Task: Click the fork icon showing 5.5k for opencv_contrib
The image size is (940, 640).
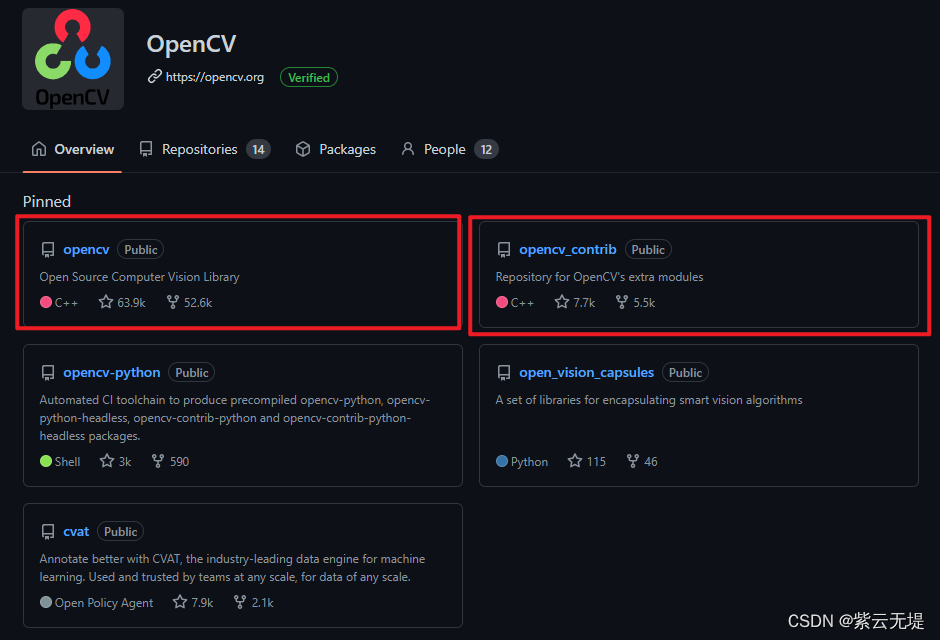Action: click(622, 301)
